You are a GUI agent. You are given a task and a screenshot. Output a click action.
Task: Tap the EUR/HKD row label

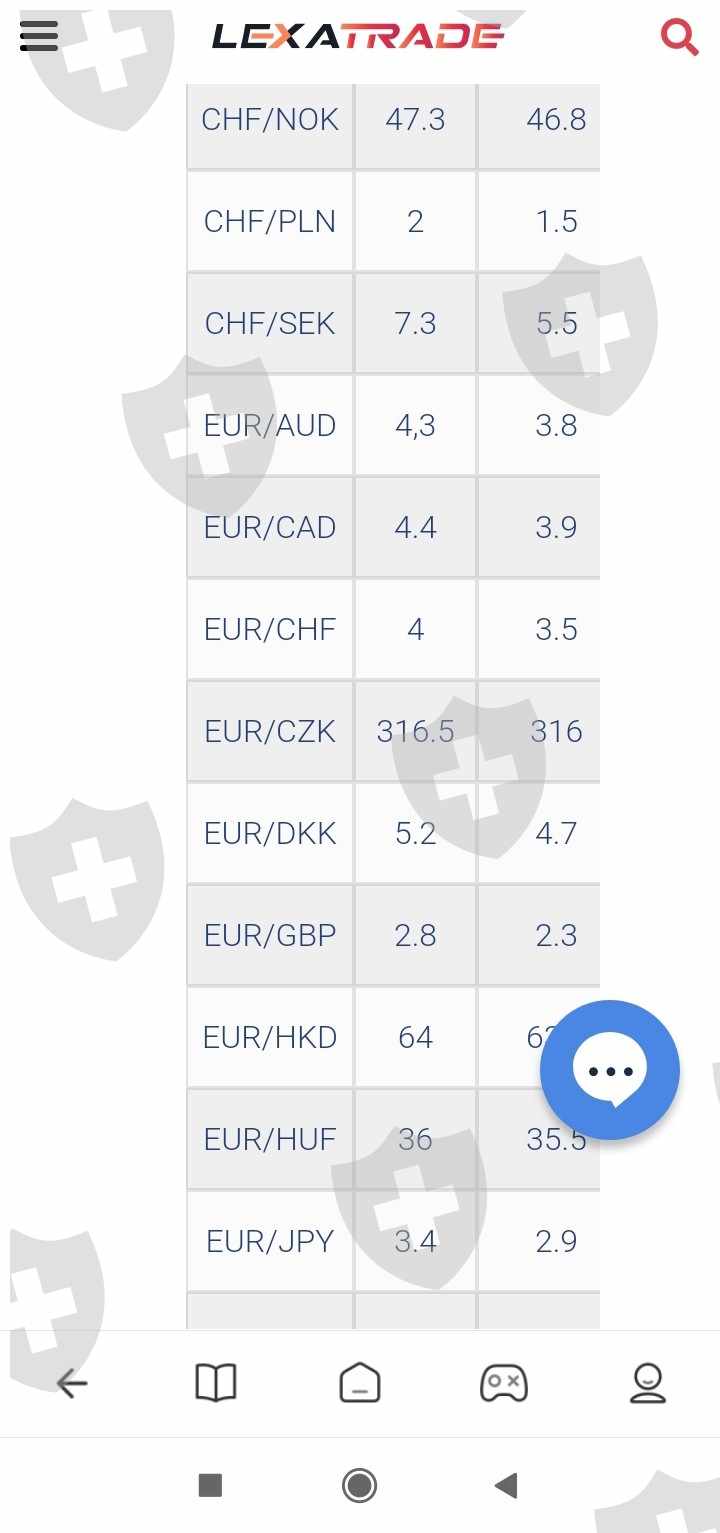coord(270,1038)
